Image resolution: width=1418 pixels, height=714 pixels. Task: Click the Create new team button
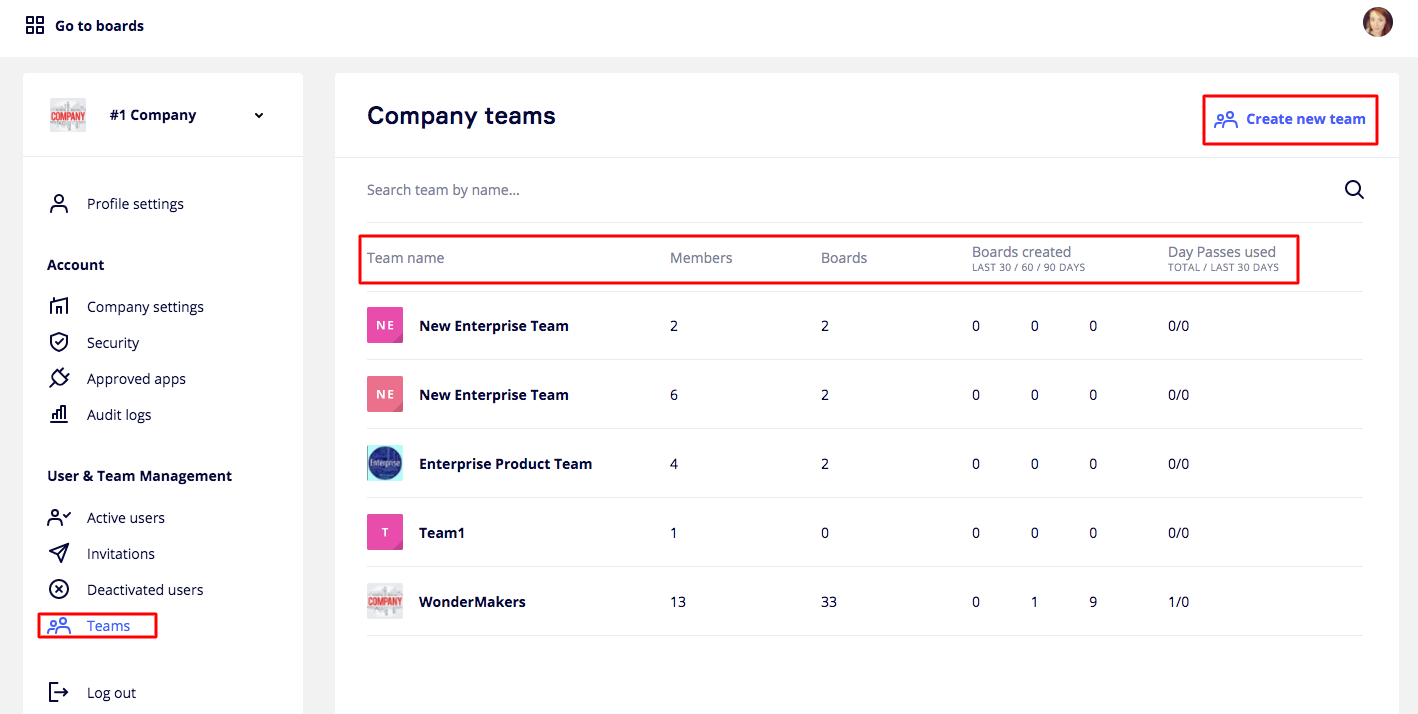coord(1290,120)
